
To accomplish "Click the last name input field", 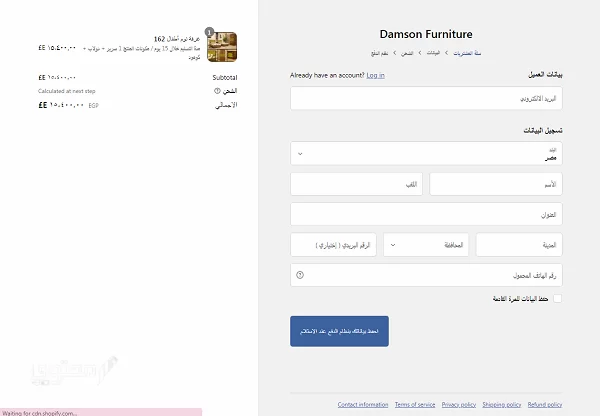I will point(356,184).
